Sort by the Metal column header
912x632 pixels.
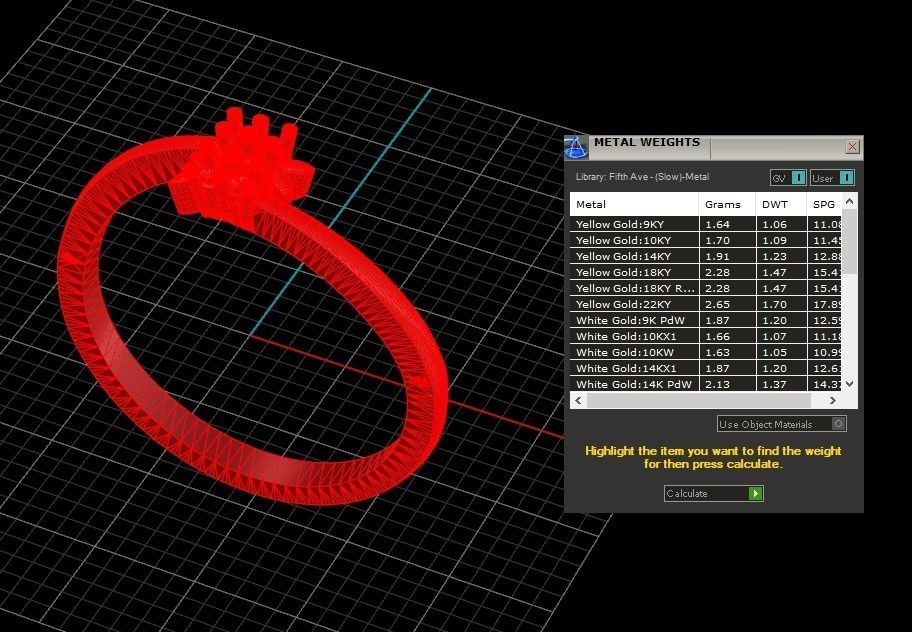pyautogui.click(x=634, y=204)
